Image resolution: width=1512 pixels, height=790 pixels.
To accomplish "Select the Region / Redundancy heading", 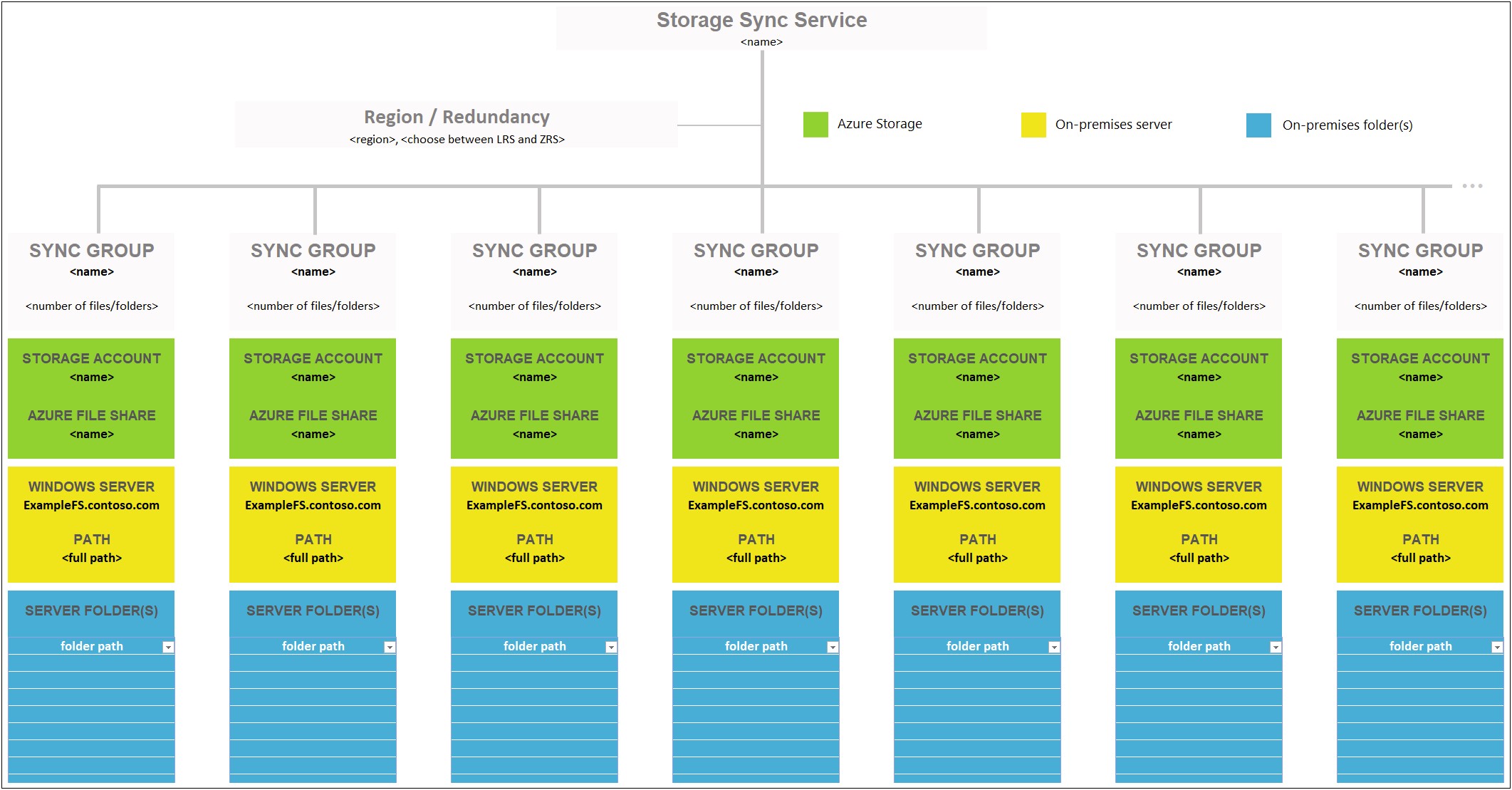I will coord(457,117).
